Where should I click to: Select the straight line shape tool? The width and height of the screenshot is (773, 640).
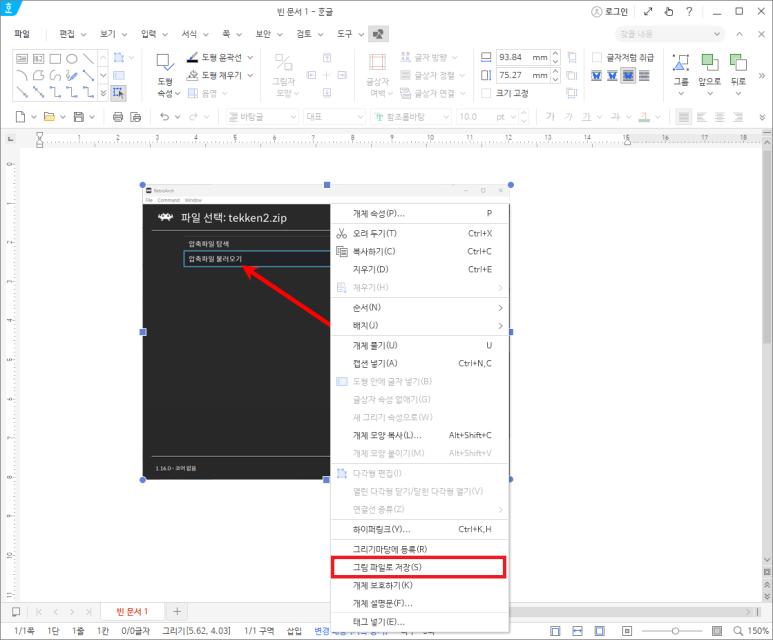[x=88, y=59]
